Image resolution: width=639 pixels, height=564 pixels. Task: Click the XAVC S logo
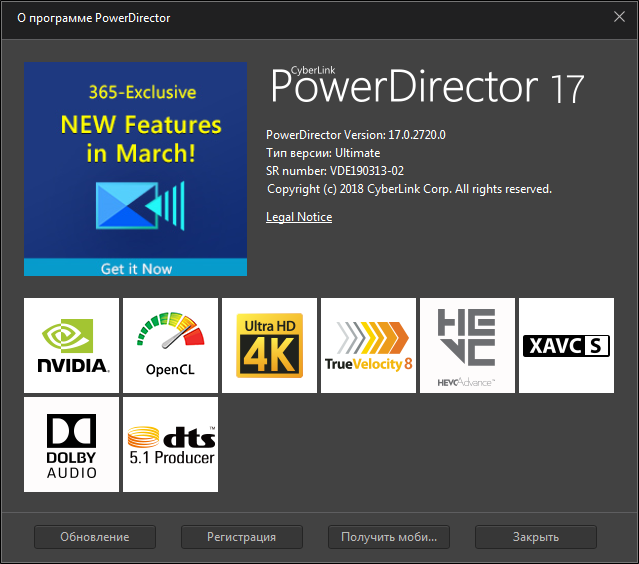click(566, 345)
